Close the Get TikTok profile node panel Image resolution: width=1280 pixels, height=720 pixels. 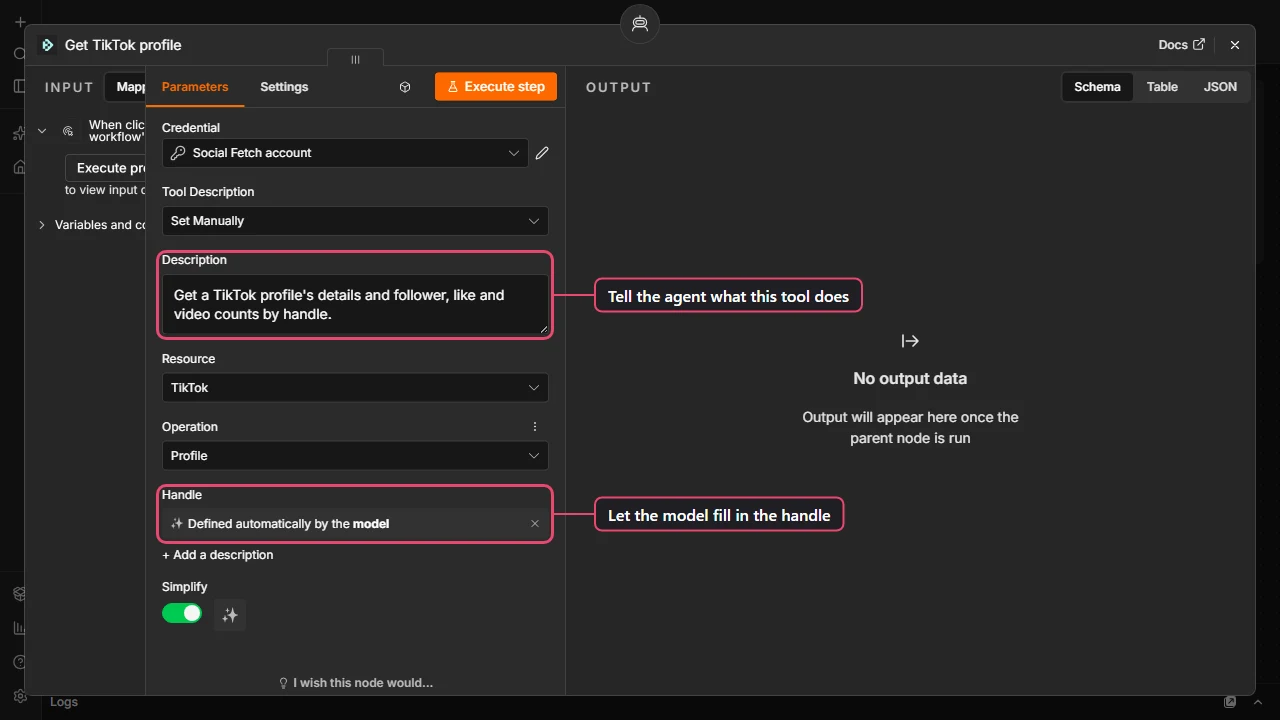1235,45
